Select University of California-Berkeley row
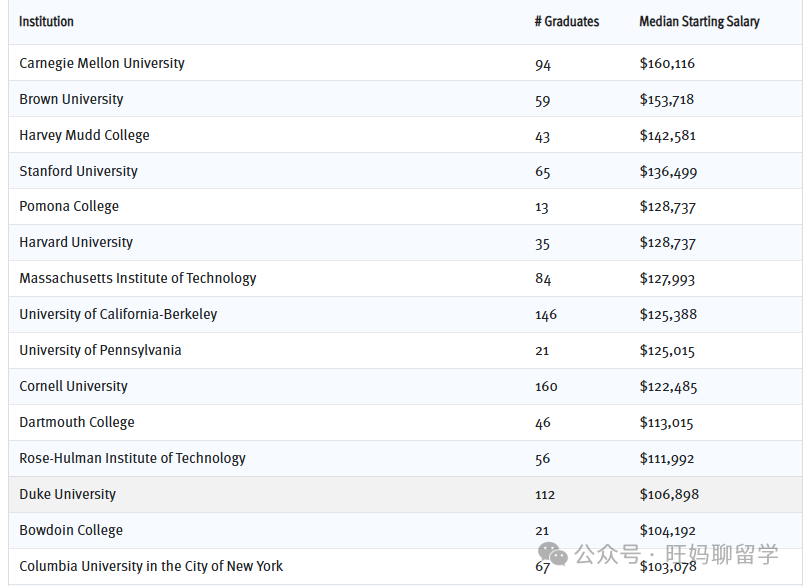This screenshot has width=804, height=586. click(x=118, y=314)
